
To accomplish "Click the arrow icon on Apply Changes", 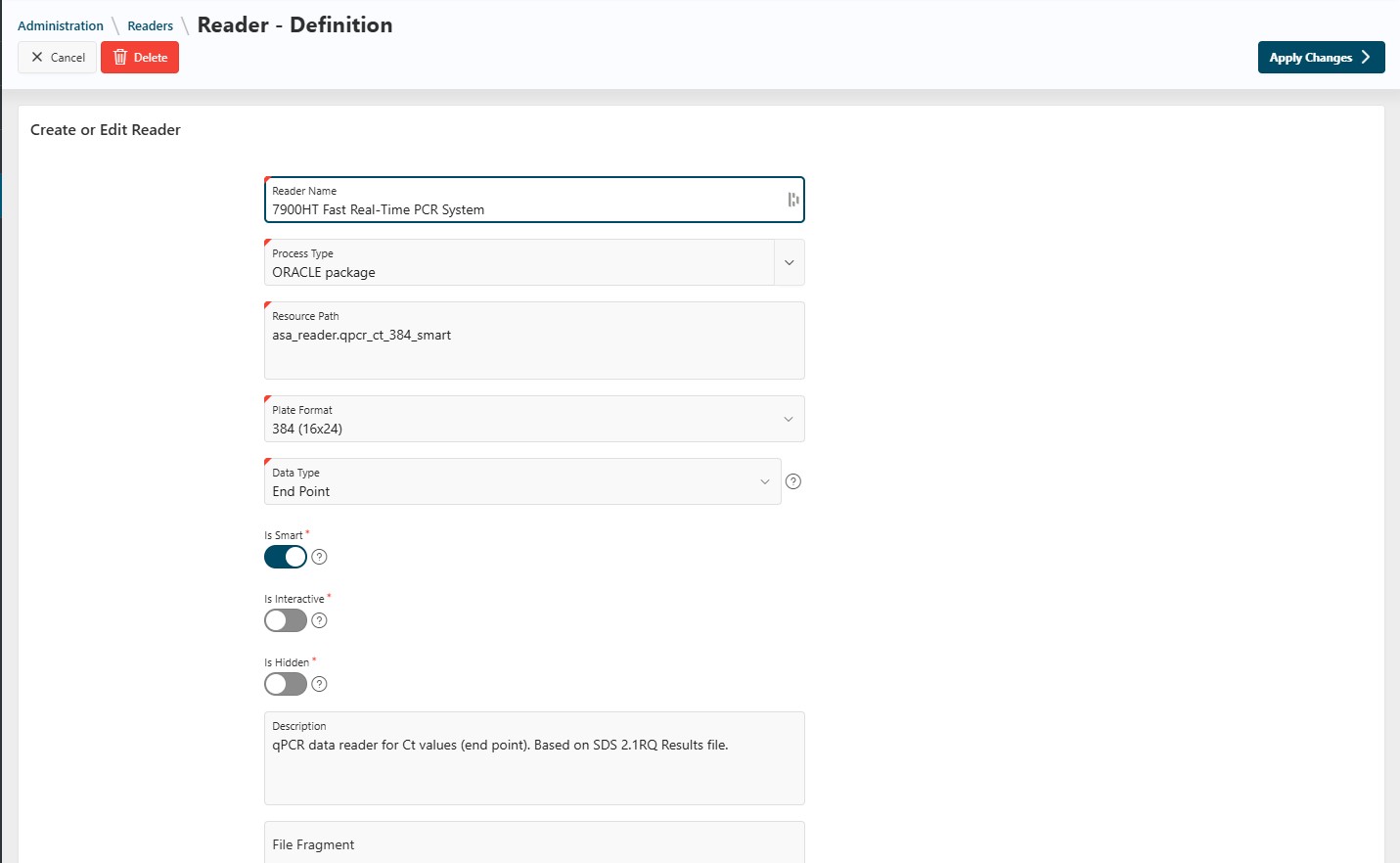I will [1366, 58].
